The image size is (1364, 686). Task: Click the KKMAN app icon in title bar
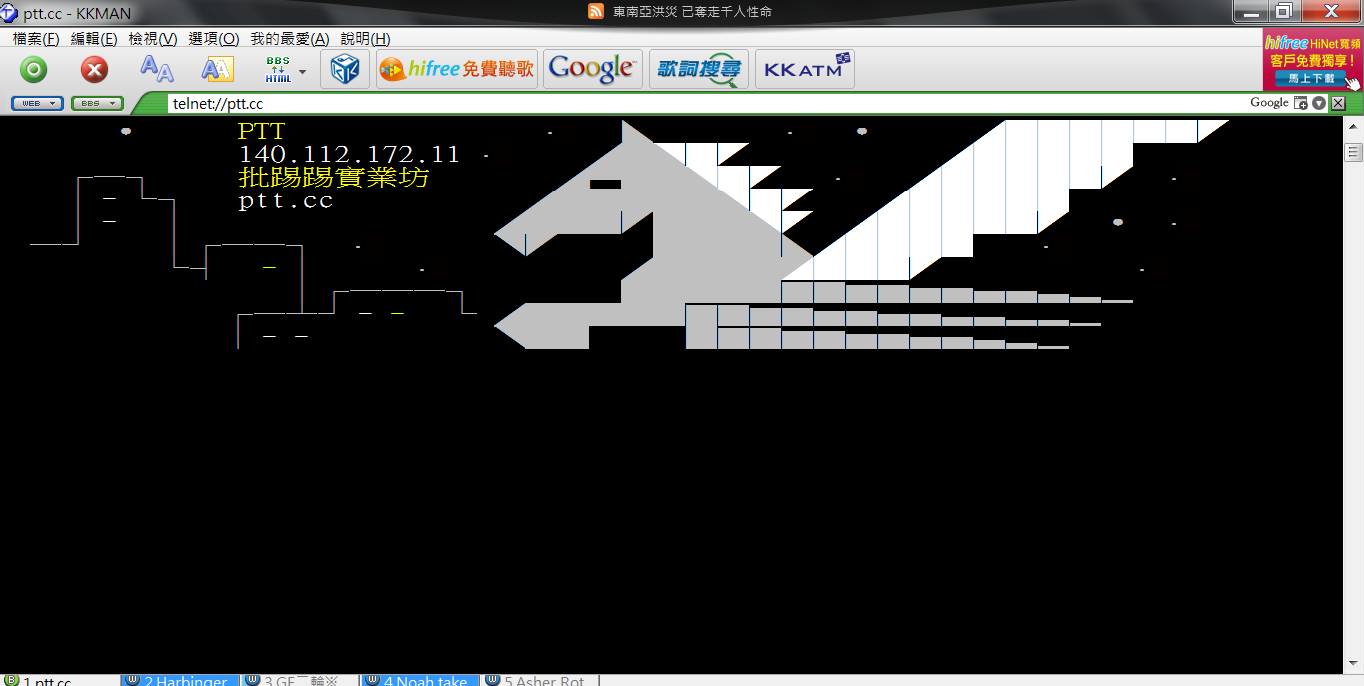(x=10, y=12)
